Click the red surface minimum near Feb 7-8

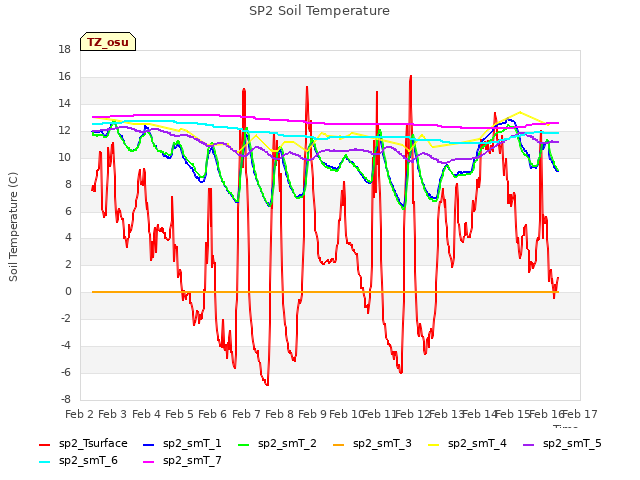[x=267, y=384]
